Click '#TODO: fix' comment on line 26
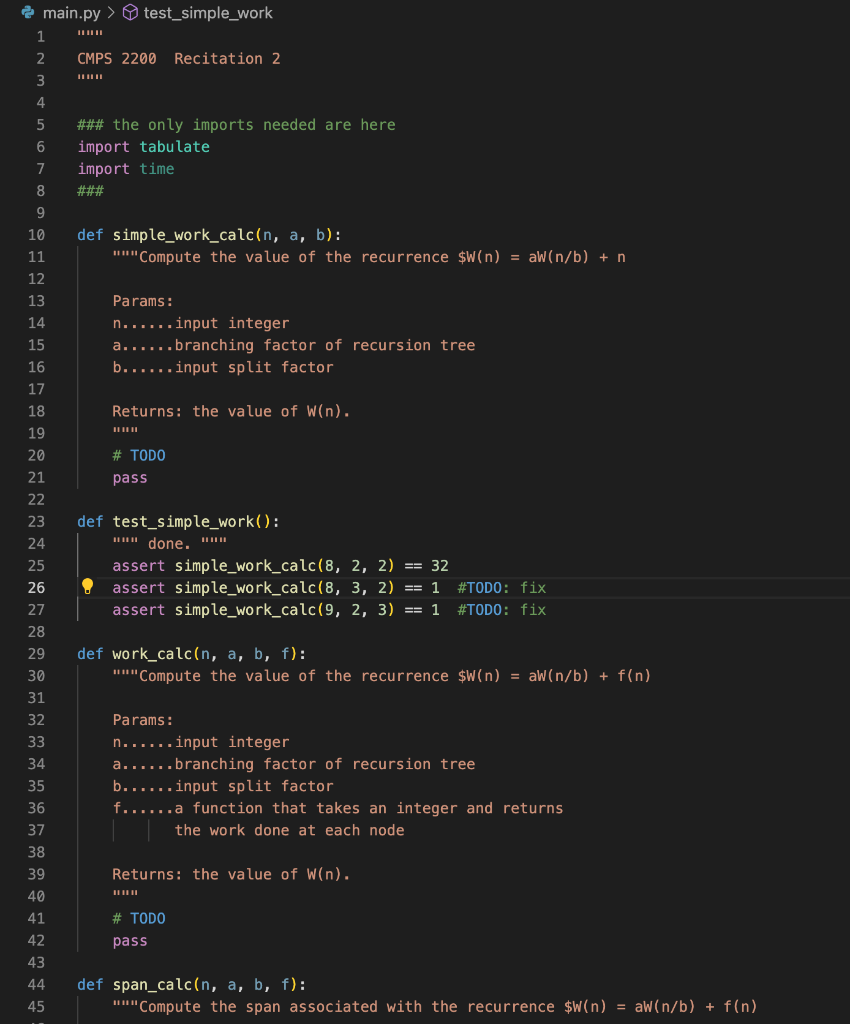850x1024 pixels. tap(502, 588)
